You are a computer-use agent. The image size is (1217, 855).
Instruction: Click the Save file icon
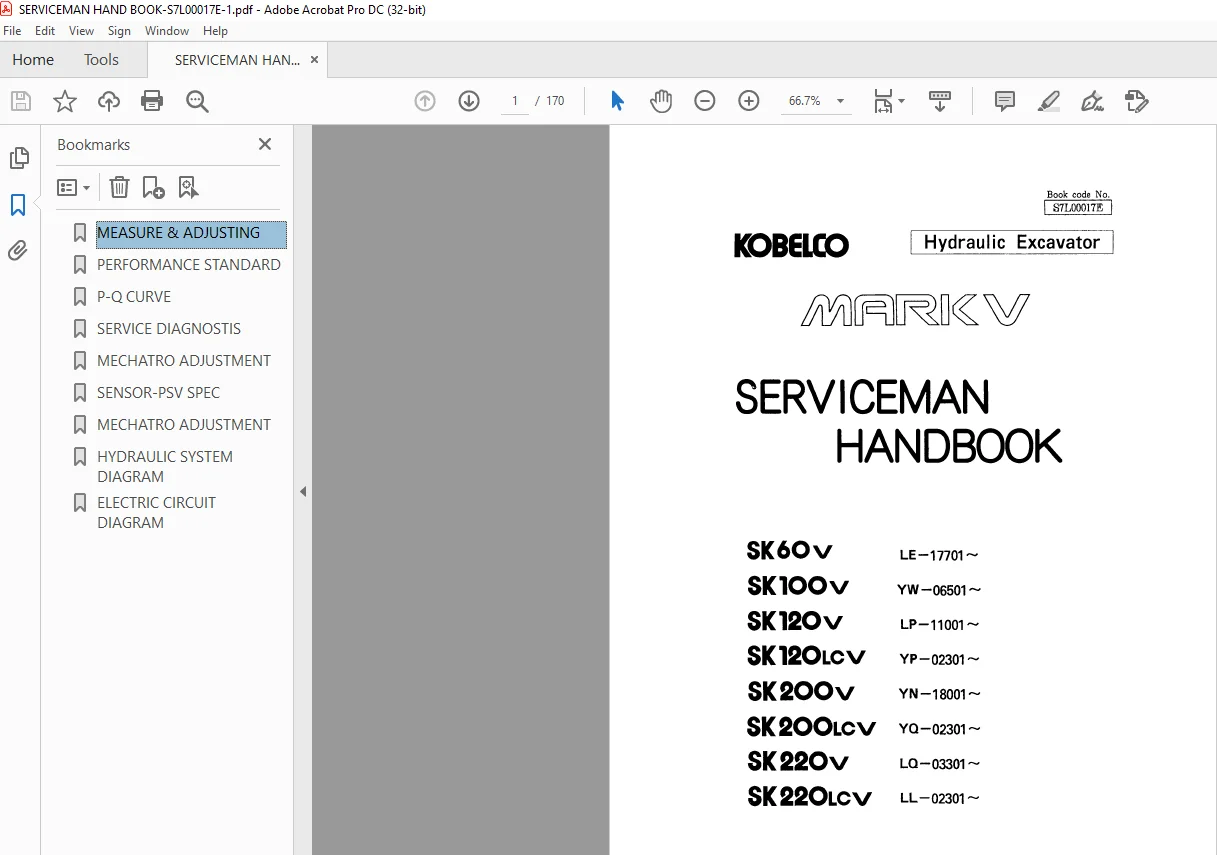point(21,101)
